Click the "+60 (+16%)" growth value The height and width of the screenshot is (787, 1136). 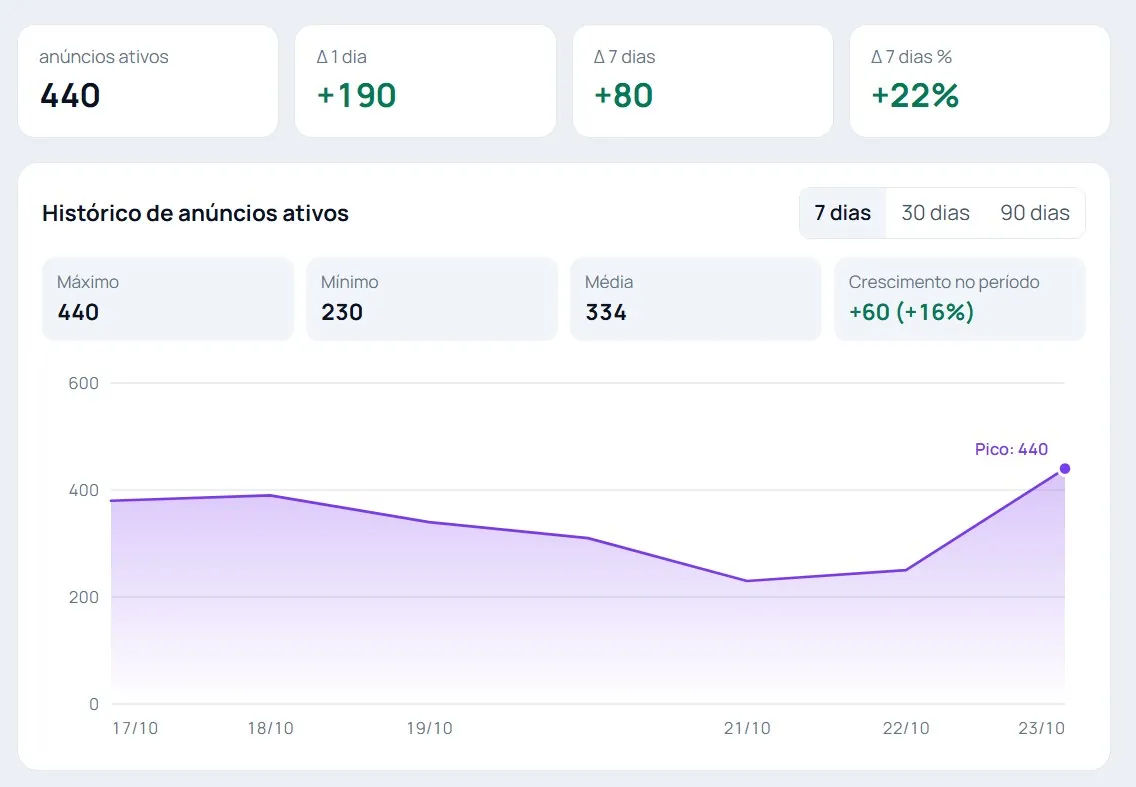911,312
